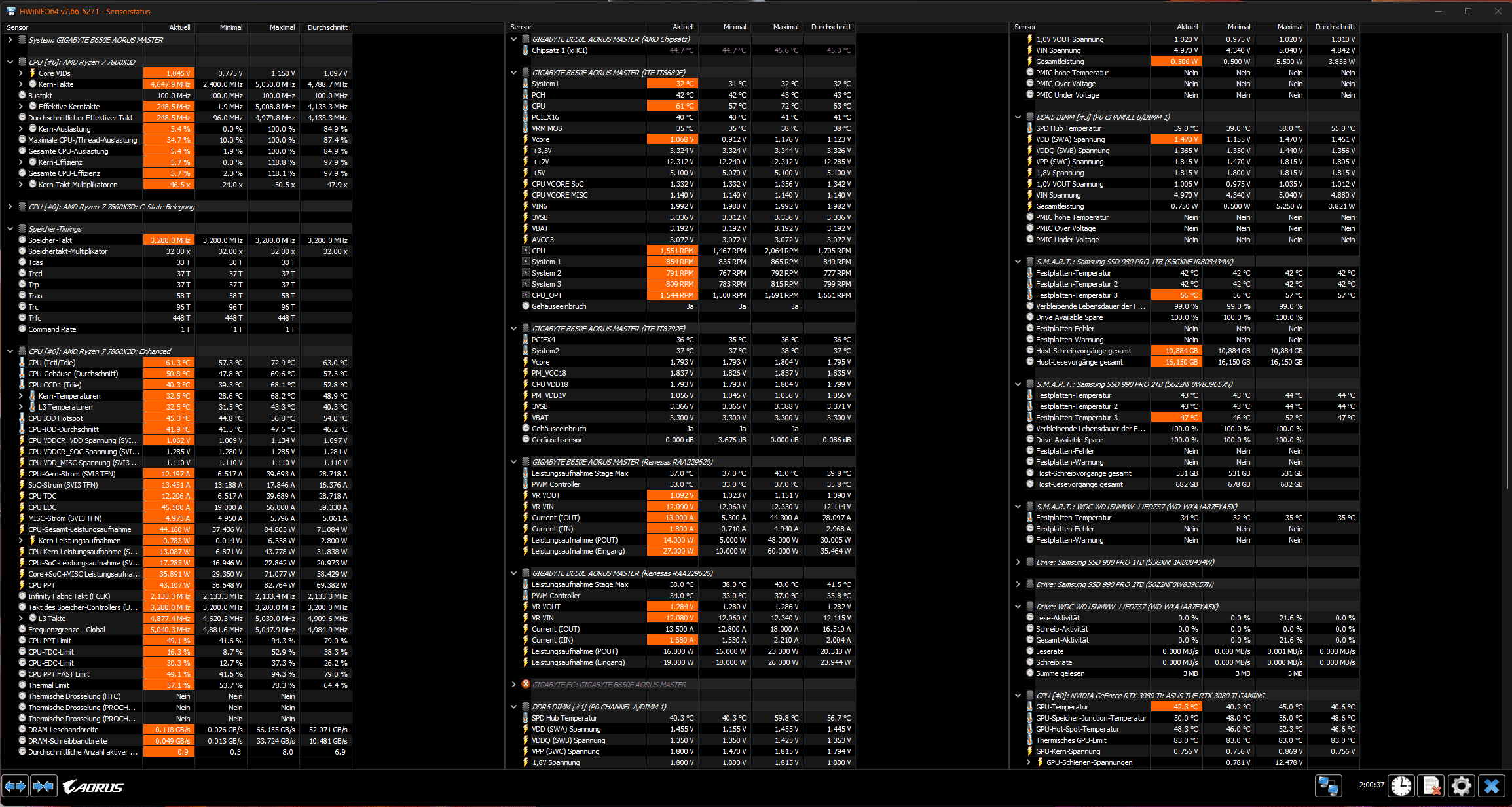Expand GIGABYTE EC sensor group
This screenshot has height=807, width=1512.
click(x=514, y=684)
